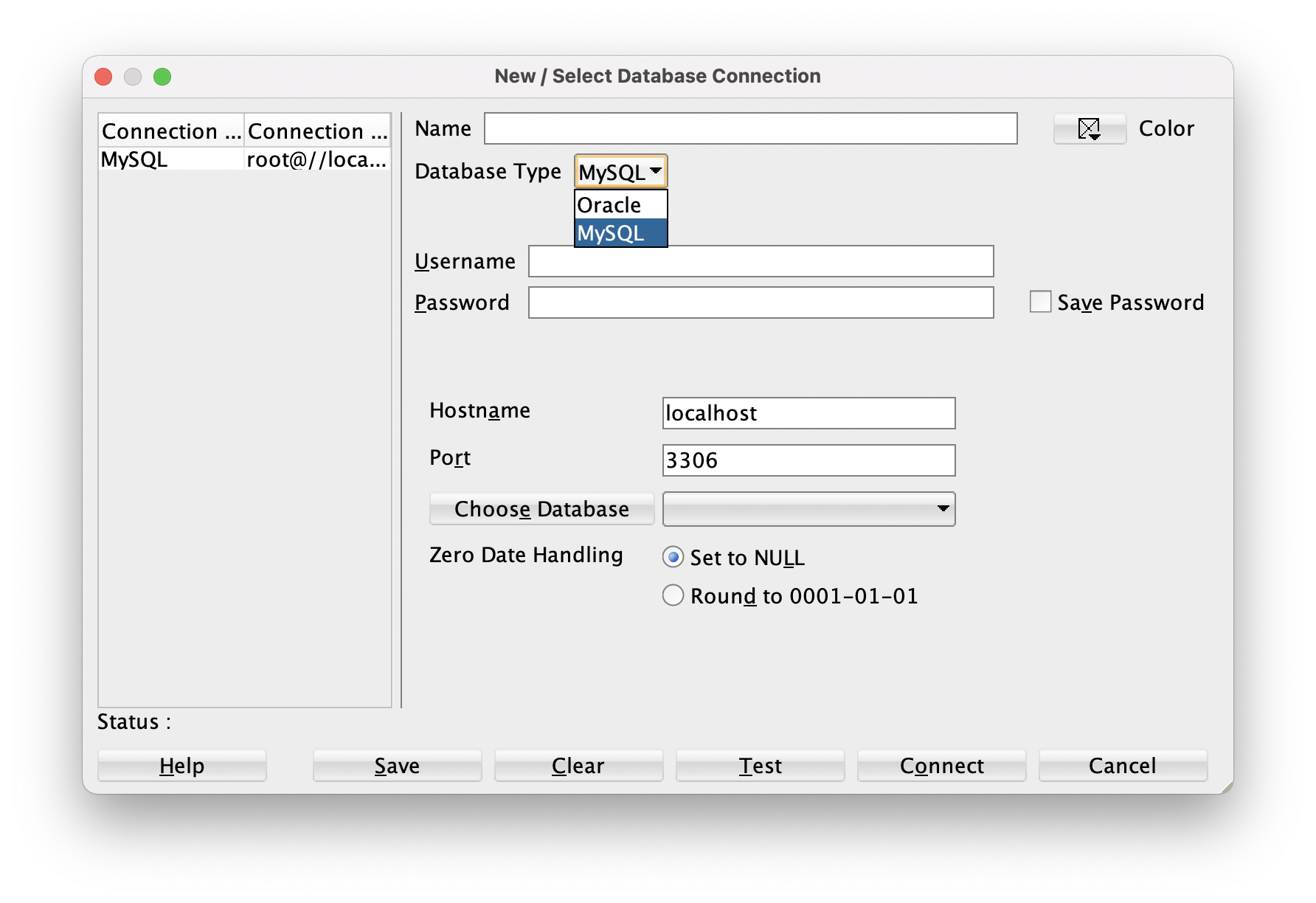Click the Cancel button

coord(1123,766)
